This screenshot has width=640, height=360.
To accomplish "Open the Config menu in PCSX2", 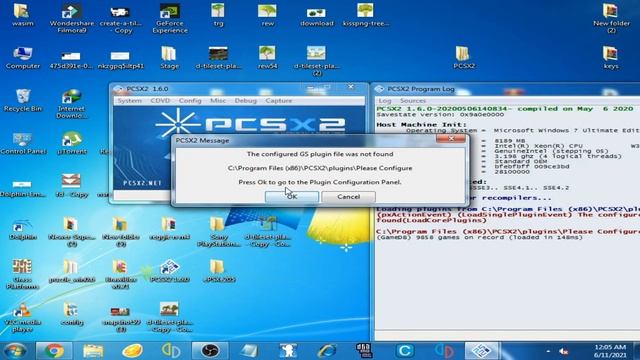I will pos(190,100).
